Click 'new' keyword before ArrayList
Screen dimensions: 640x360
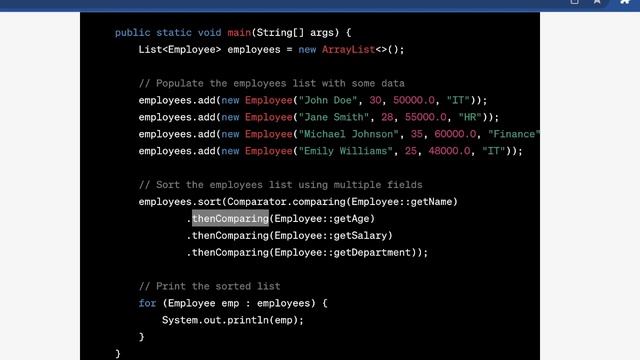coord(307,50)
